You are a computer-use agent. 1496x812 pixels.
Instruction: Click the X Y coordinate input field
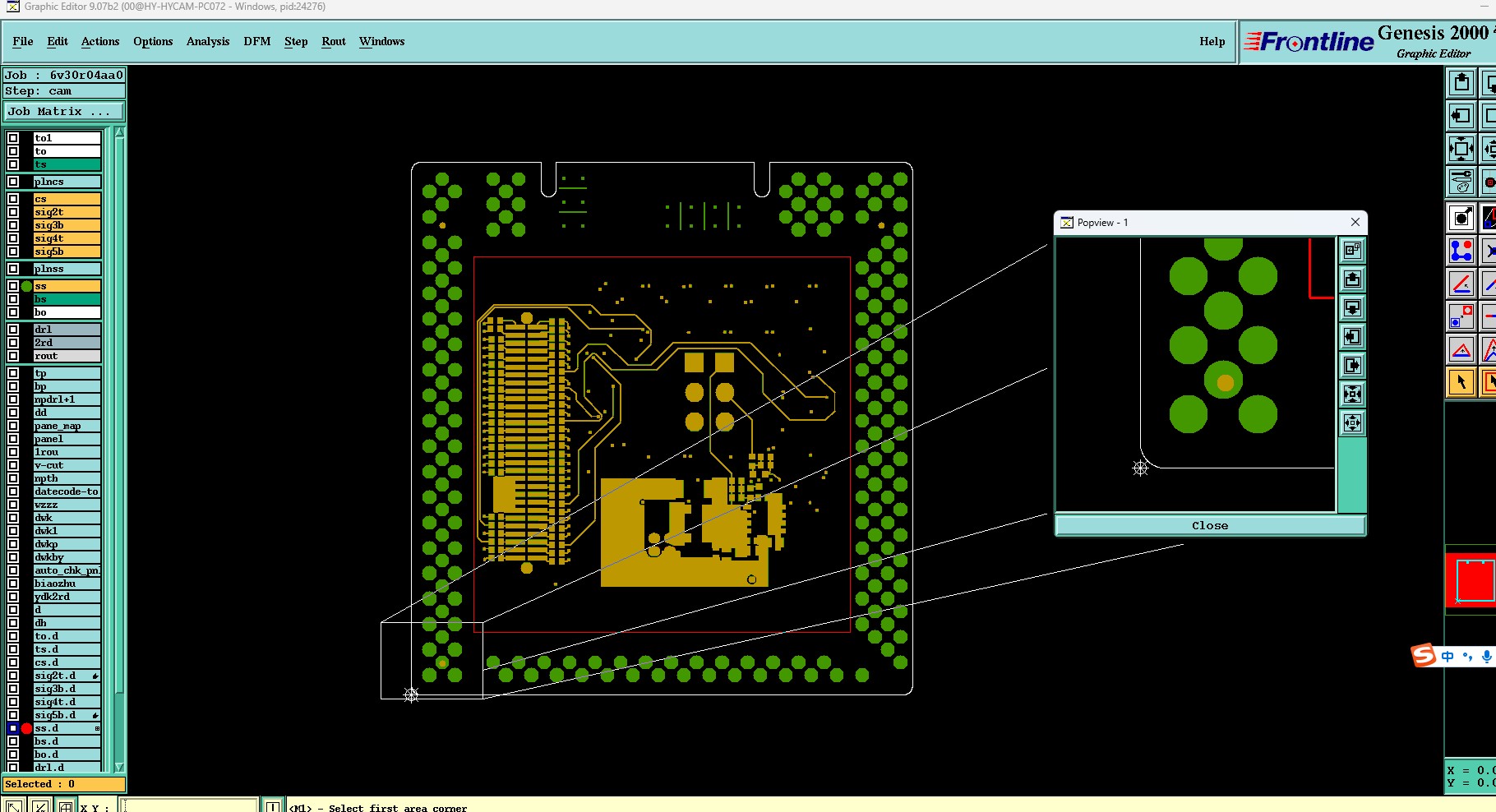coord(190,806)
